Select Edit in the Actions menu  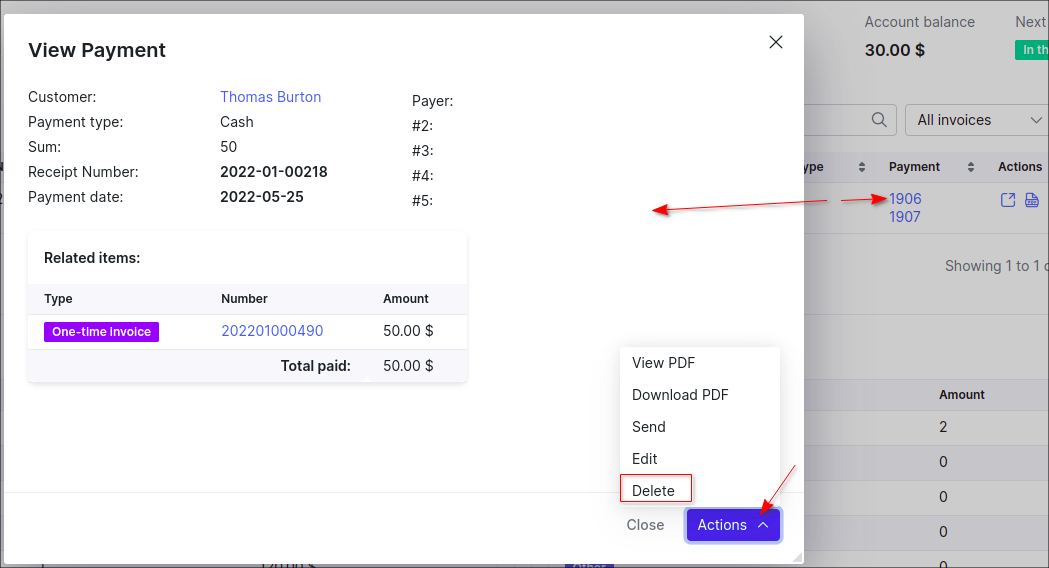tap(645, 459)
